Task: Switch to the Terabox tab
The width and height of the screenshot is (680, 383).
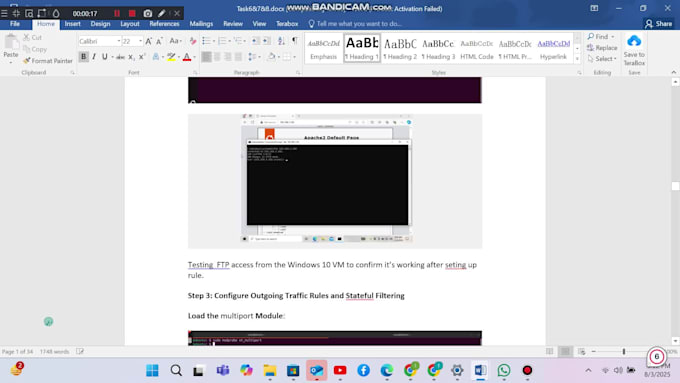Action: coord(287,24)
